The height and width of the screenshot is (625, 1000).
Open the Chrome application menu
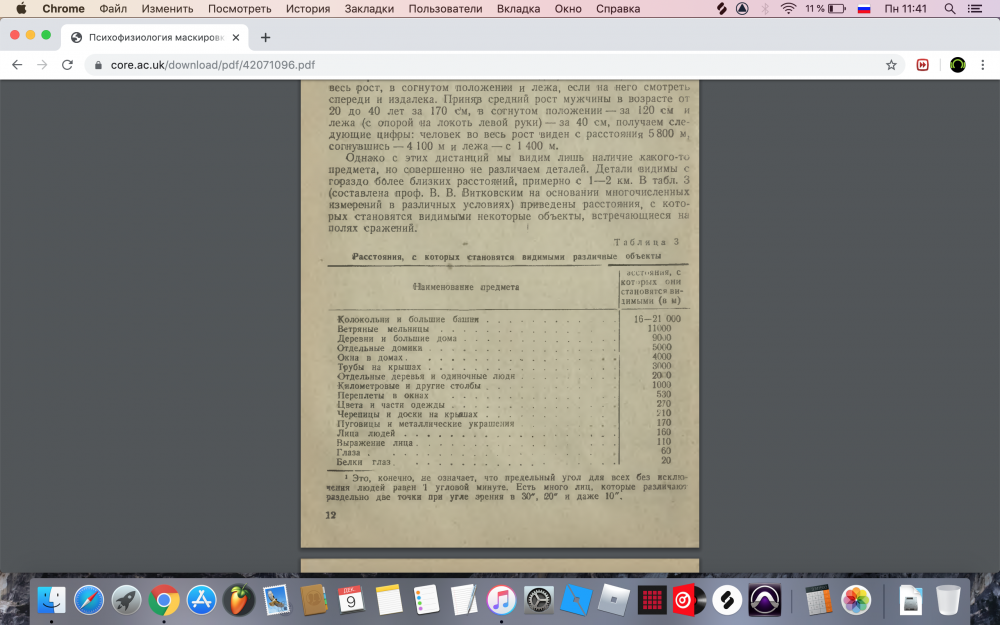(x=63, y=9)
